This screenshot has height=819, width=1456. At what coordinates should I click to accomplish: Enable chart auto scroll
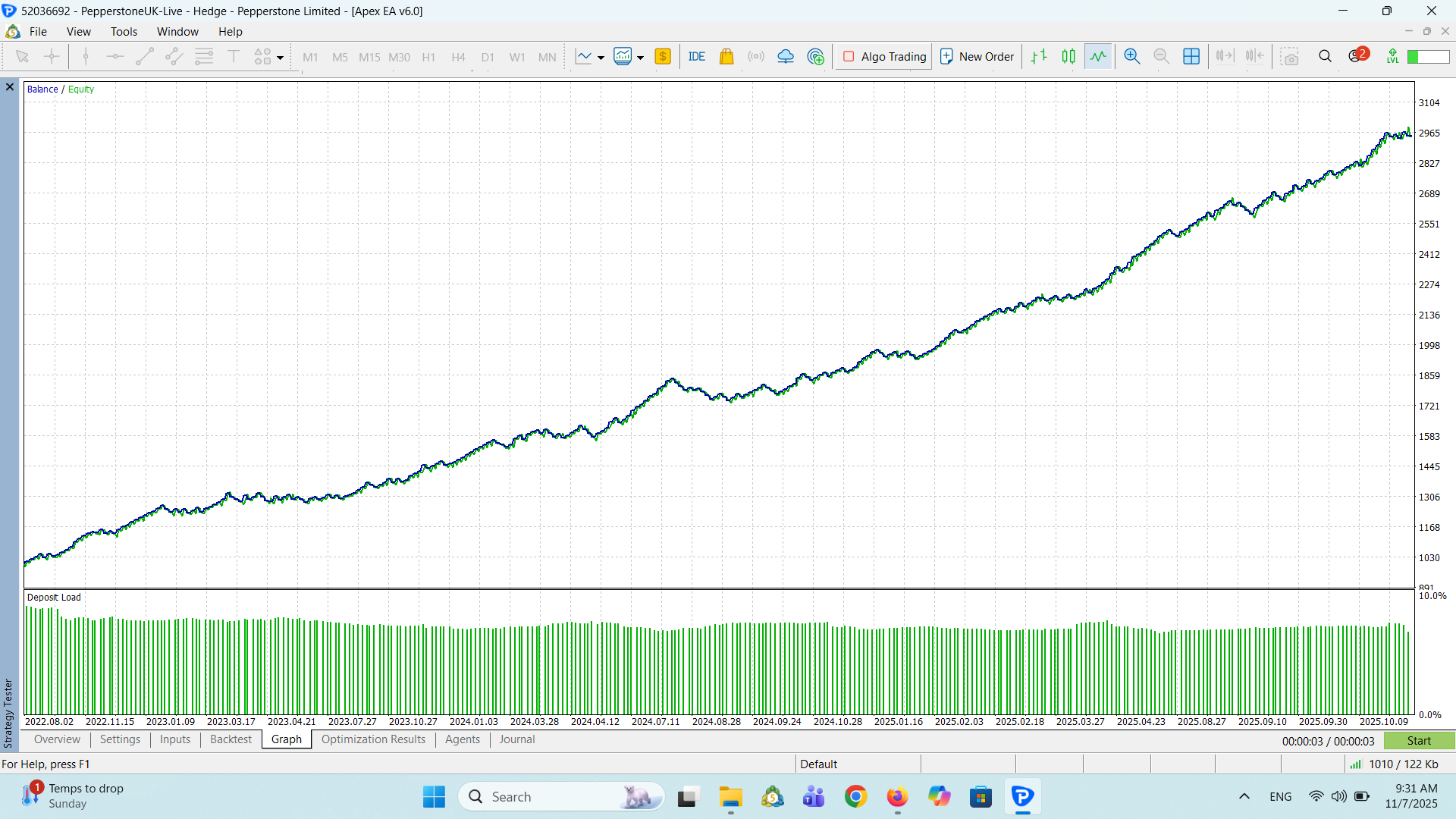coord(1223,56)
